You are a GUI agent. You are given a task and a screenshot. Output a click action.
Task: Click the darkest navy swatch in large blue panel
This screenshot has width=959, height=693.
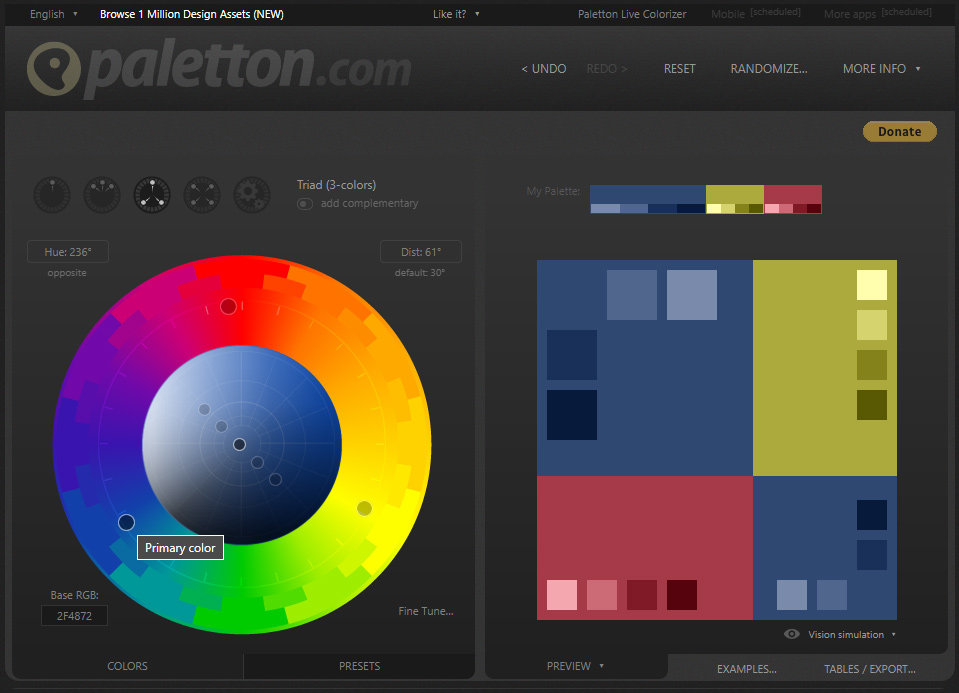[x=572, y=415]
